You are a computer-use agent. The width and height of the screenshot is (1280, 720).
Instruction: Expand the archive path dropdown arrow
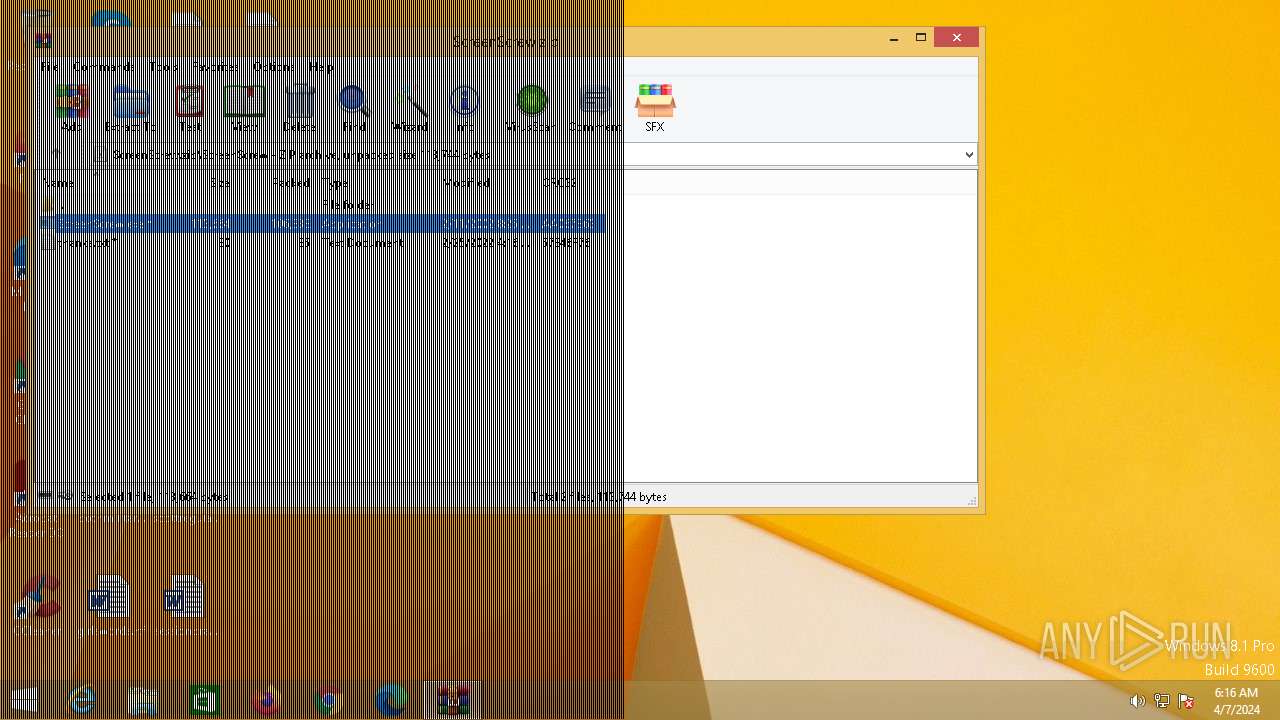pos(968,155)
